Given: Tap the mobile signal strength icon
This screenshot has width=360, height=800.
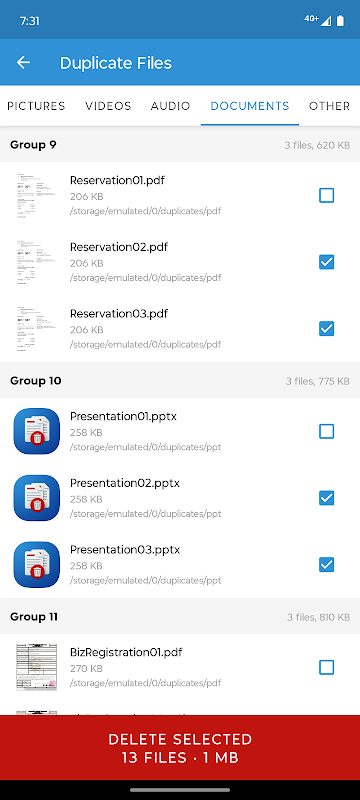Looking at the screenshot, I should [x=326, y=21].
